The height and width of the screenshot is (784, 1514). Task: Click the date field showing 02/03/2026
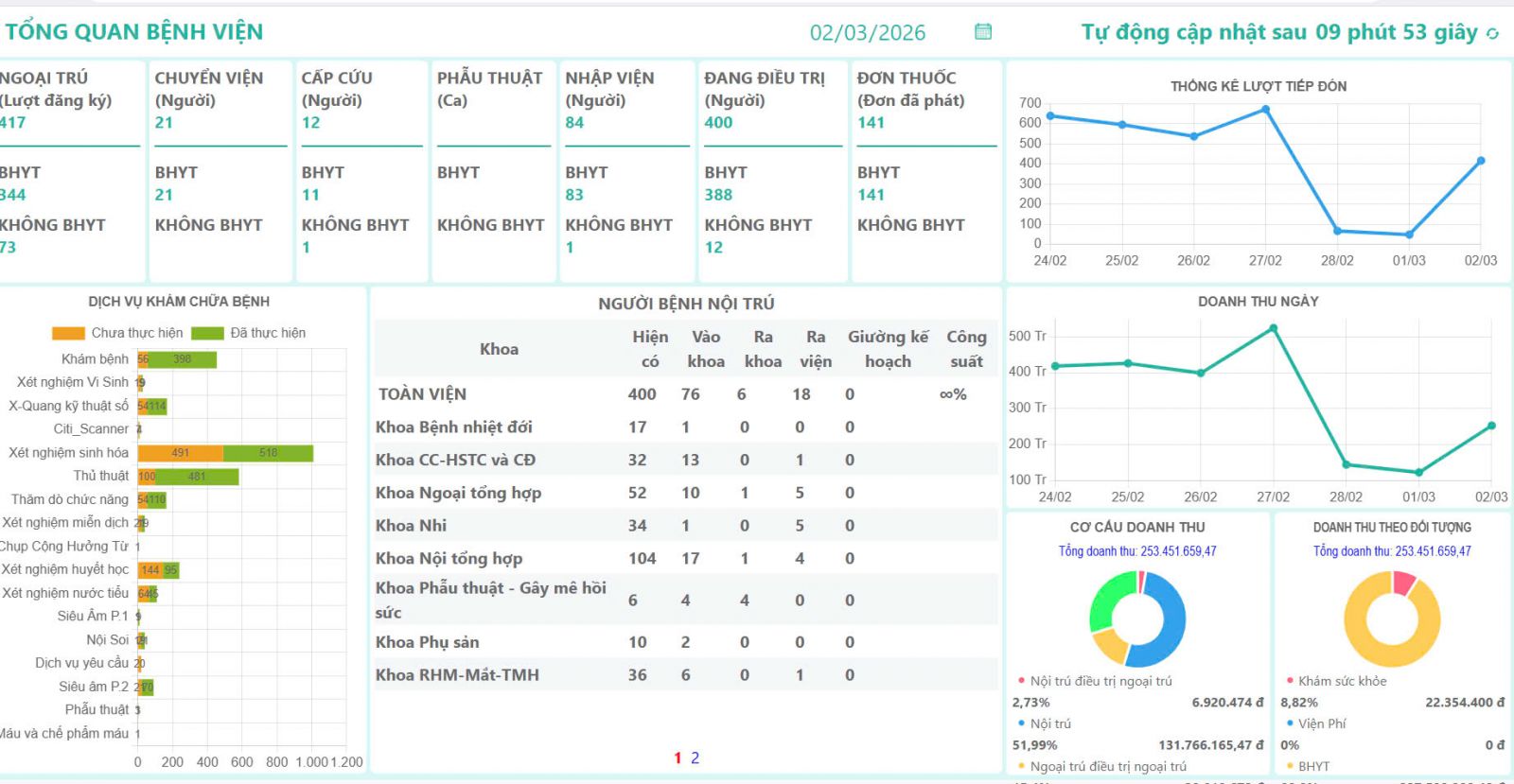(x=867, y=33)
